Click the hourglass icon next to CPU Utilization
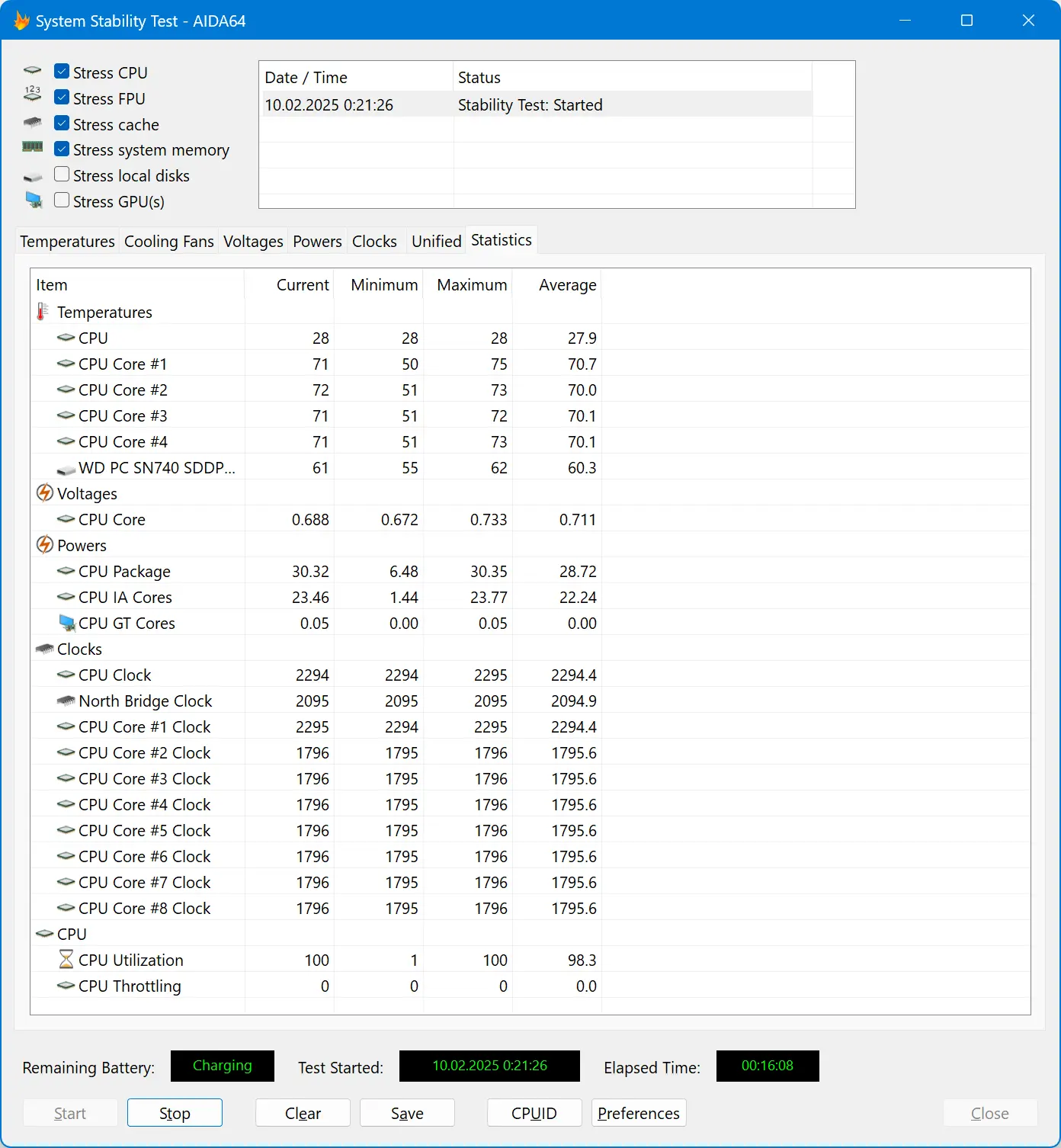 [66, 959]
